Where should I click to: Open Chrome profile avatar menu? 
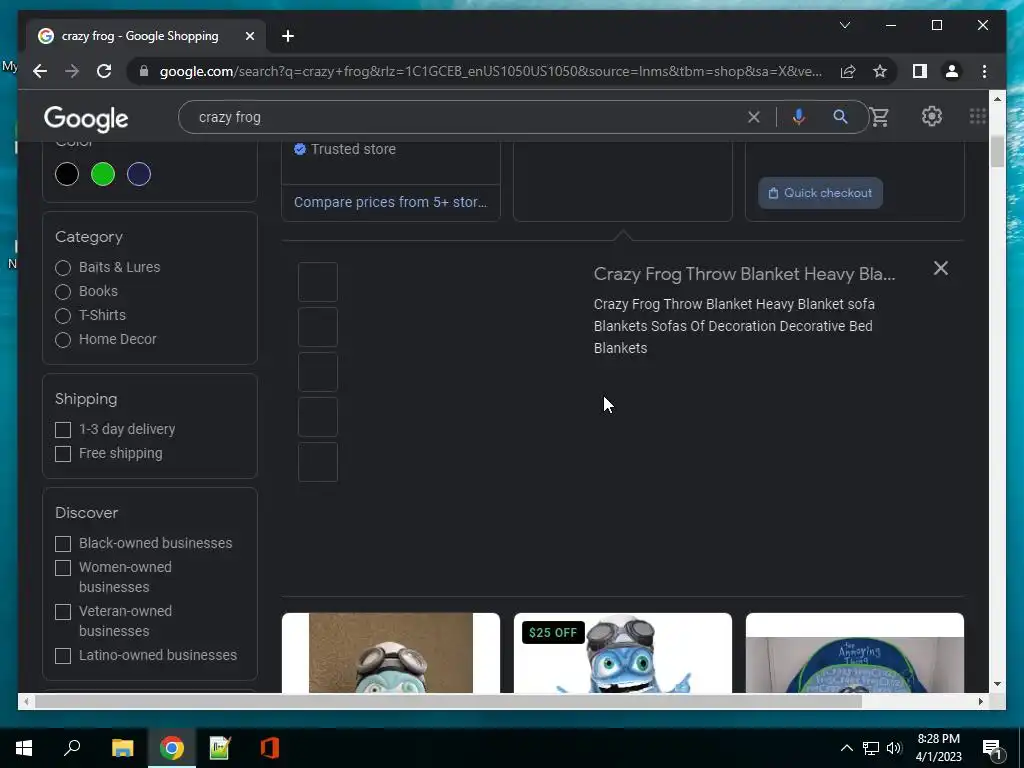coord(952,71)
